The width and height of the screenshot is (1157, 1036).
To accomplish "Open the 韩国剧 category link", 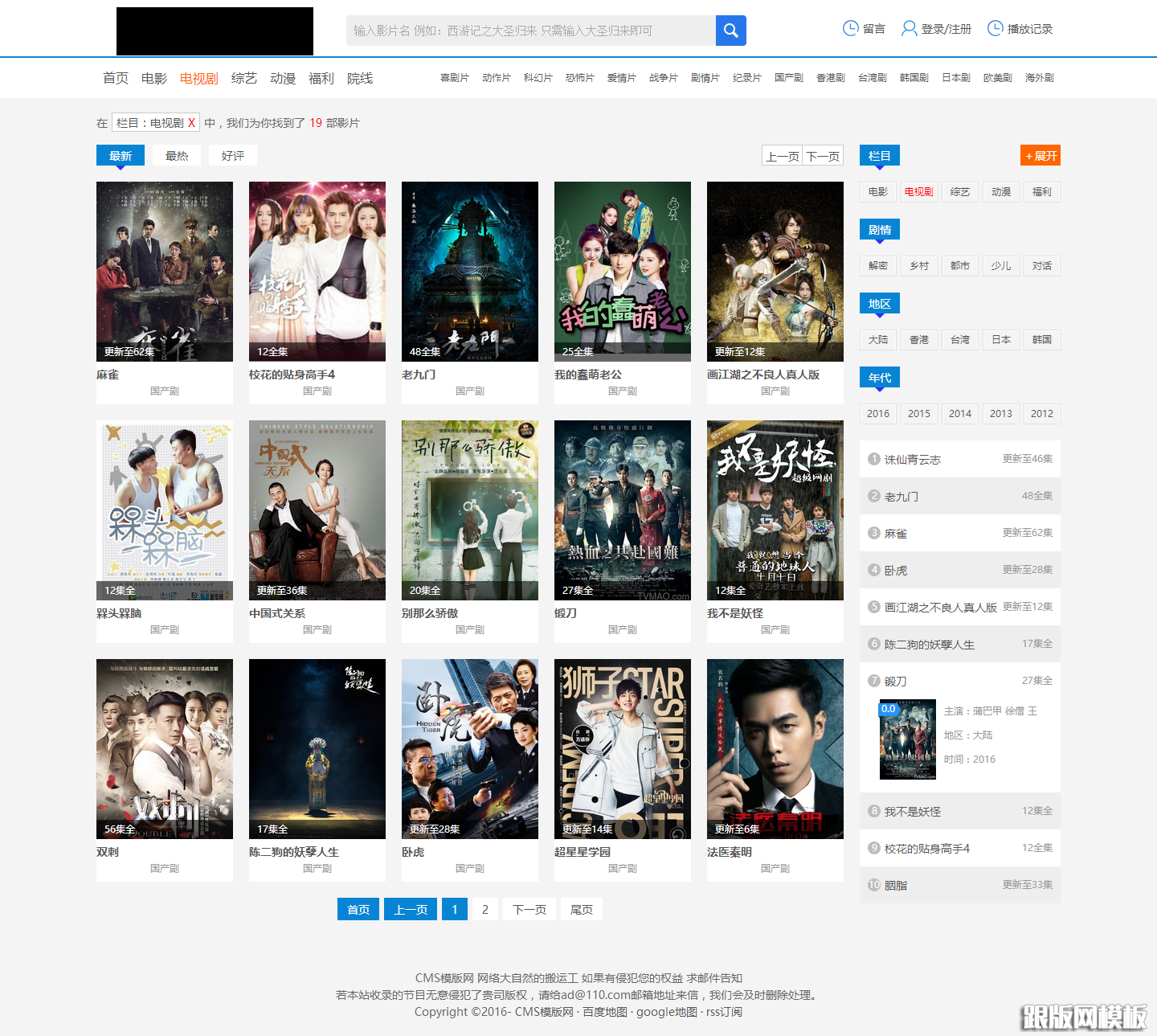I will [x=914, y=78].
